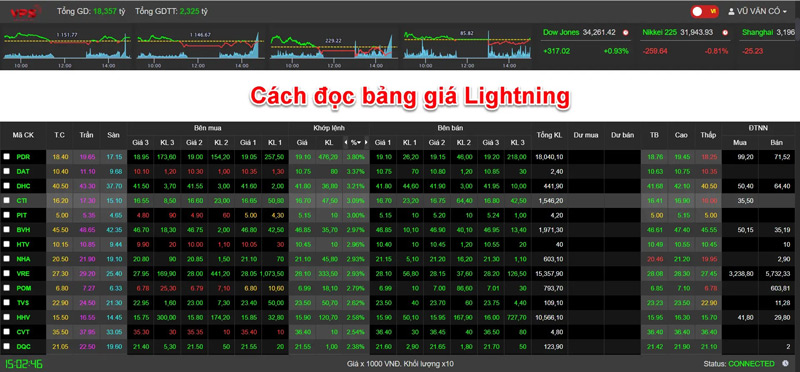Select the CTI ticker symbol
Viewport: 800px width, 372px height.
[22, 201]
